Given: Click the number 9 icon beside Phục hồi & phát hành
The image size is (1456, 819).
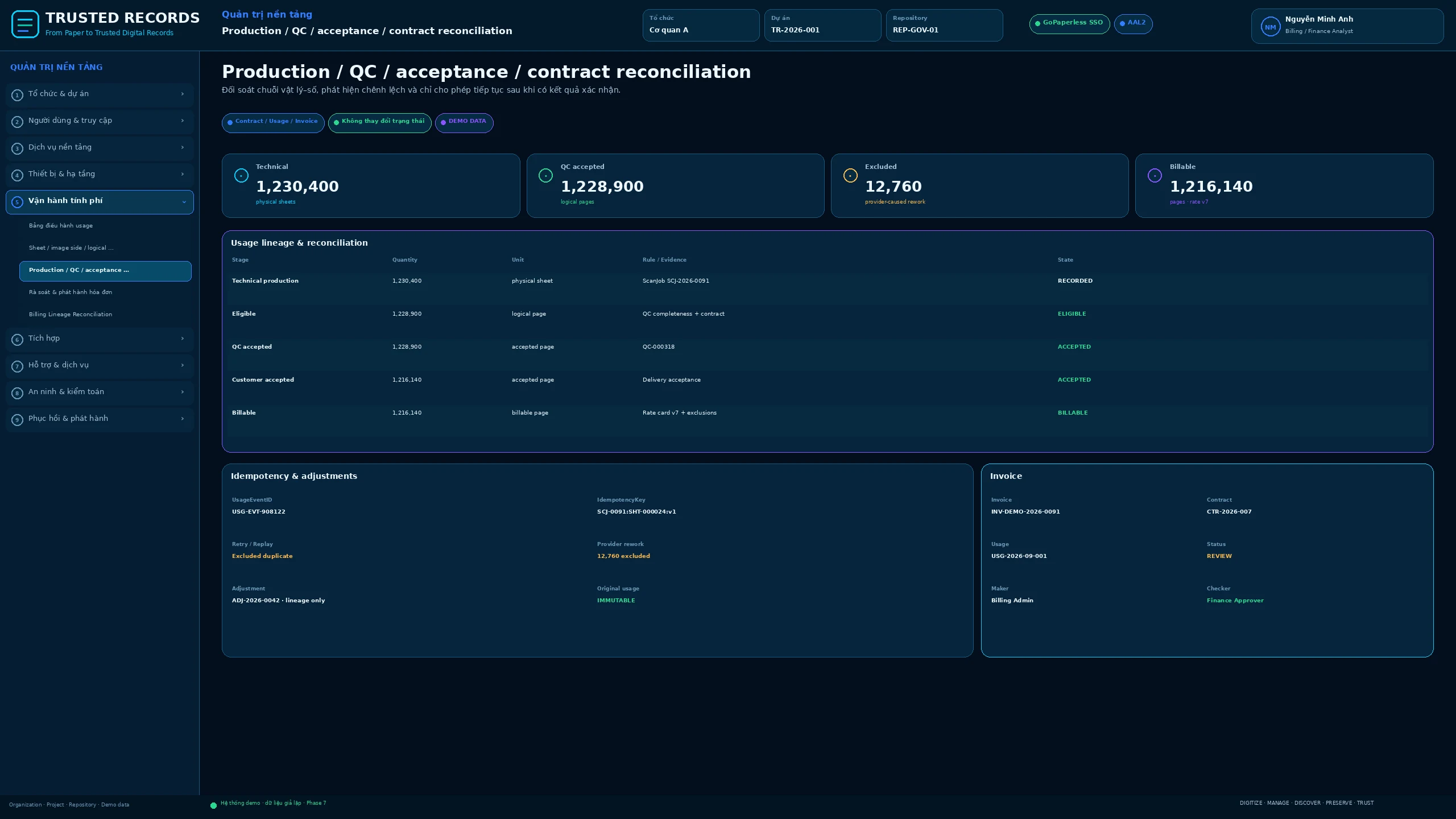Looking at the screenshot, I should (x=17, y=420).
